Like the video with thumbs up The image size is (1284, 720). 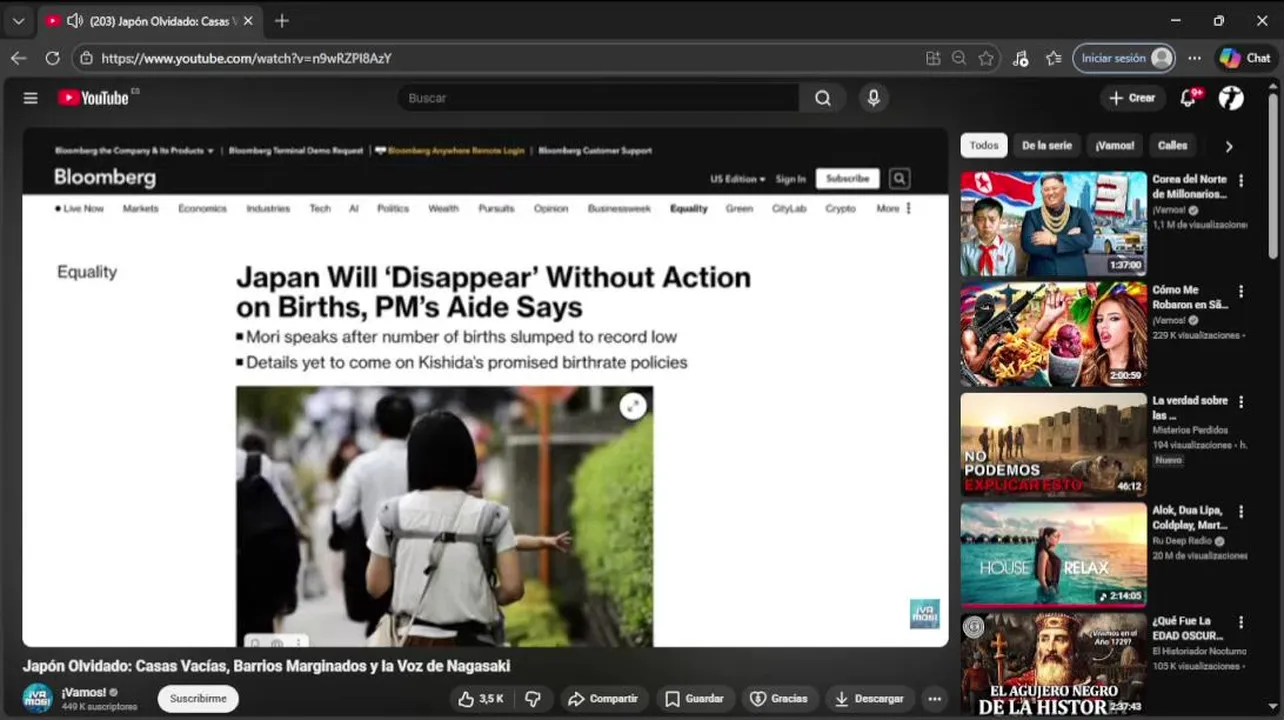point(480,699)
